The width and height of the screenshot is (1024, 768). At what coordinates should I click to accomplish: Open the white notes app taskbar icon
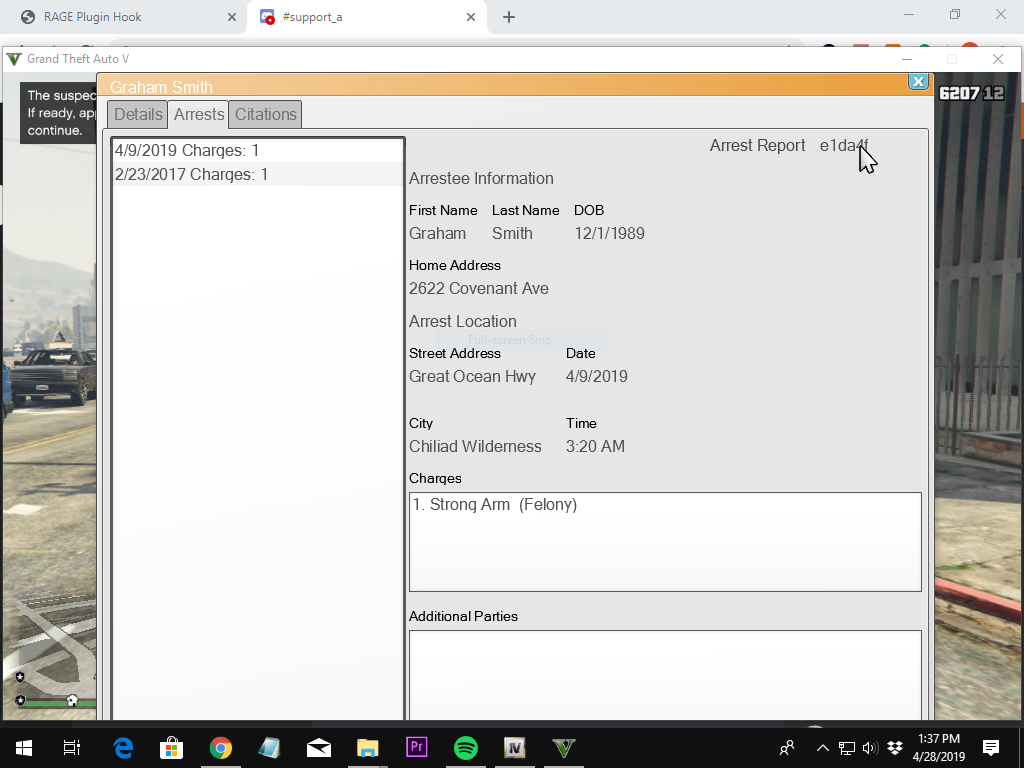[270, 748]
